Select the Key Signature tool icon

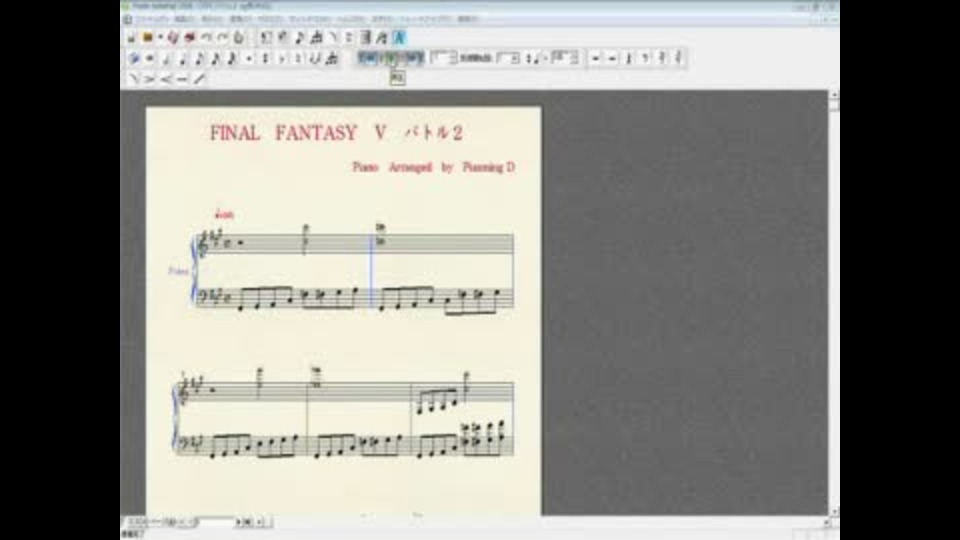(282, 37)
